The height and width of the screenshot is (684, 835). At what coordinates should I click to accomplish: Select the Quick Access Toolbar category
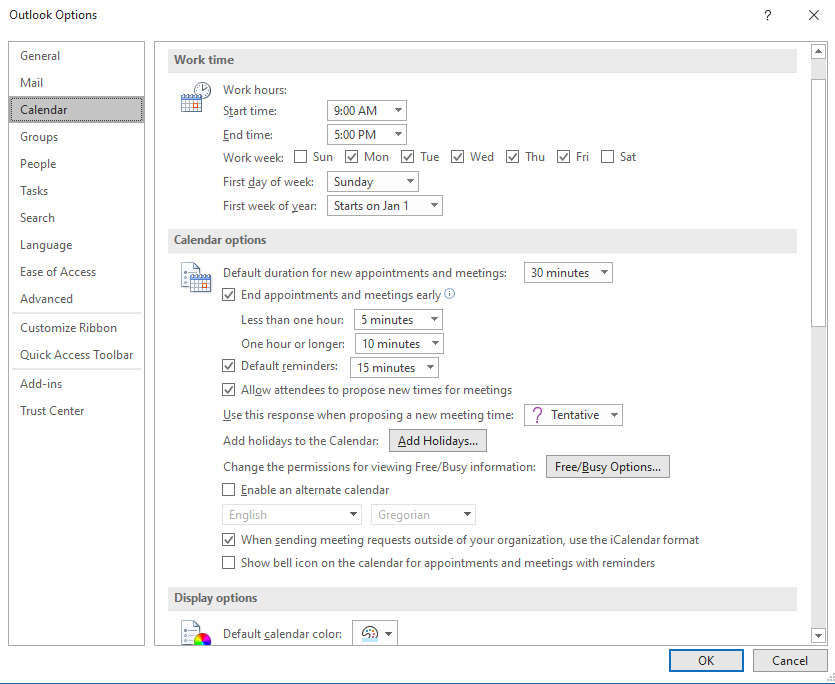click(76, 355)
